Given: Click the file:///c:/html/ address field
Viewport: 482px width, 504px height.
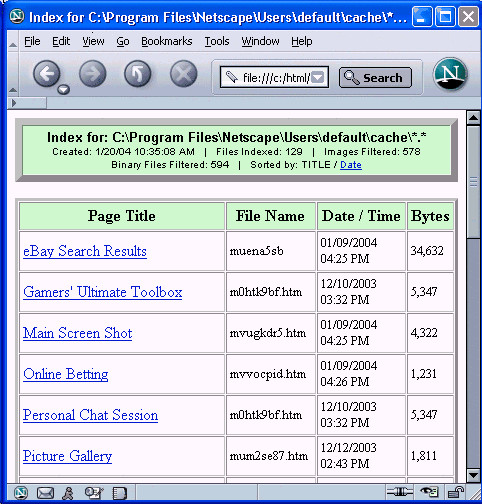Looking at the screenshot, I should tap(274, 78).
